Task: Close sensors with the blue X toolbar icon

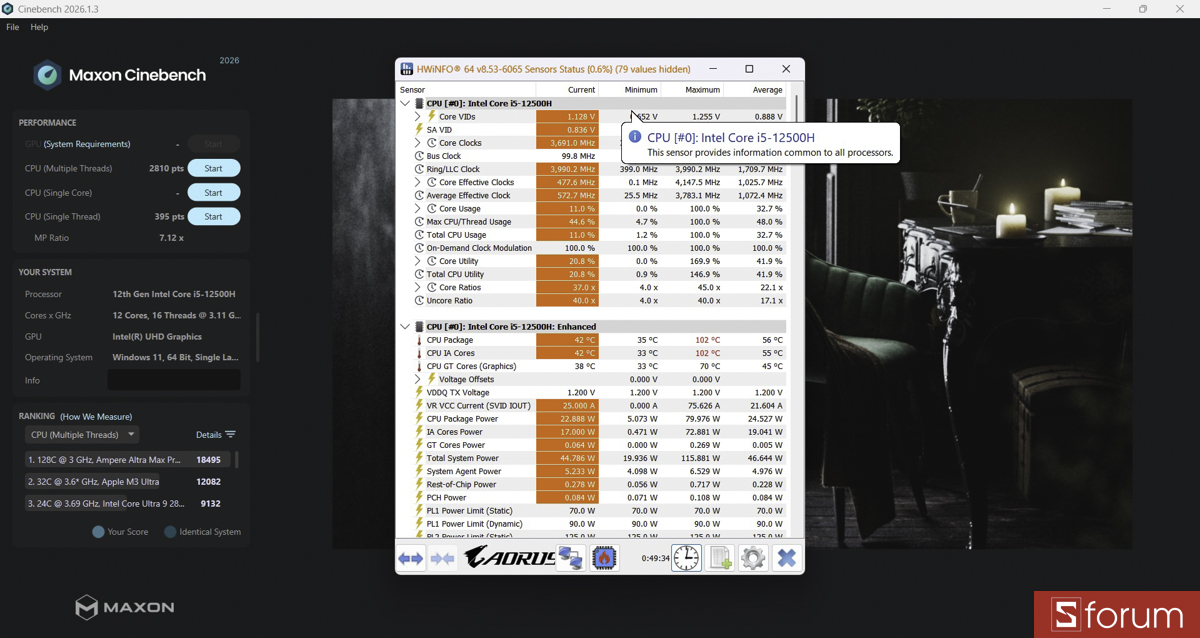Action: click(x=787, y=558)
